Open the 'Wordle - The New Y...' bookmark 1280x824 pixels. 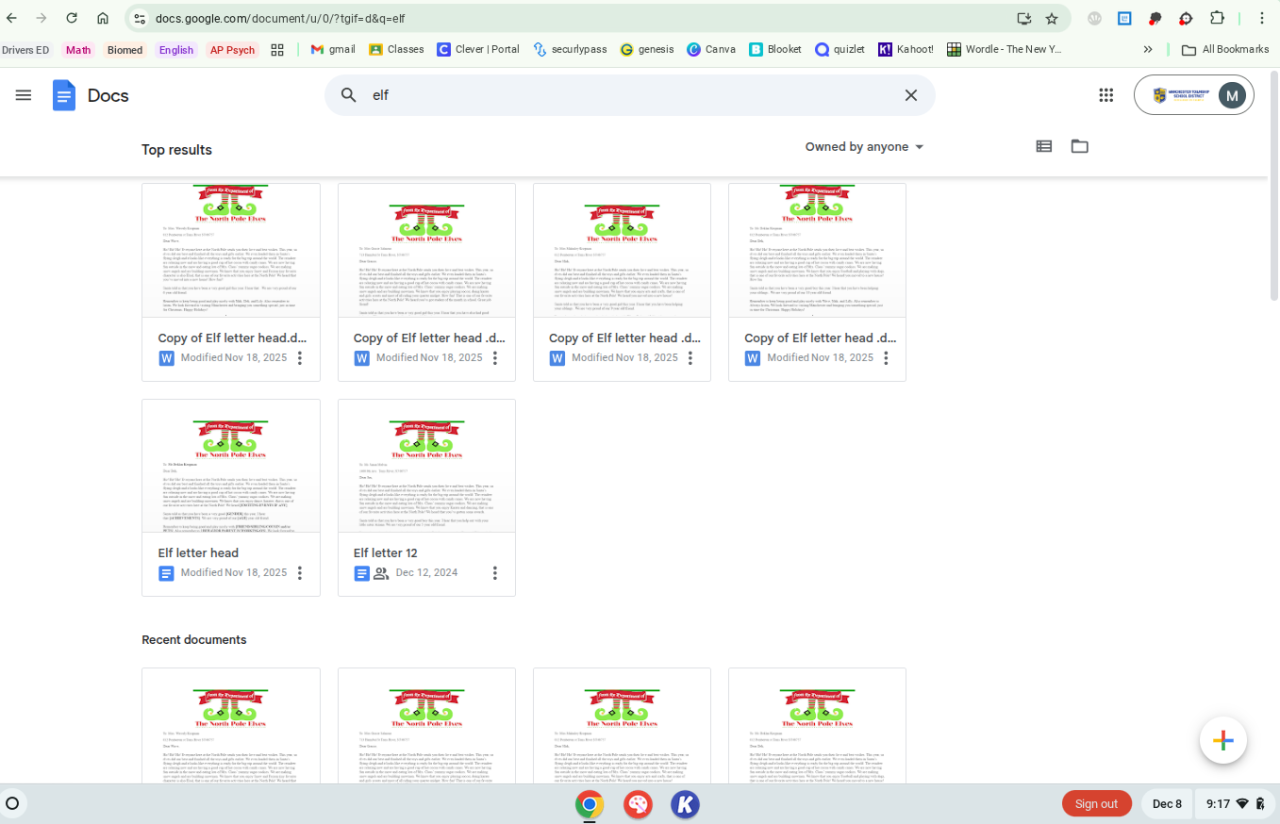1004,50
